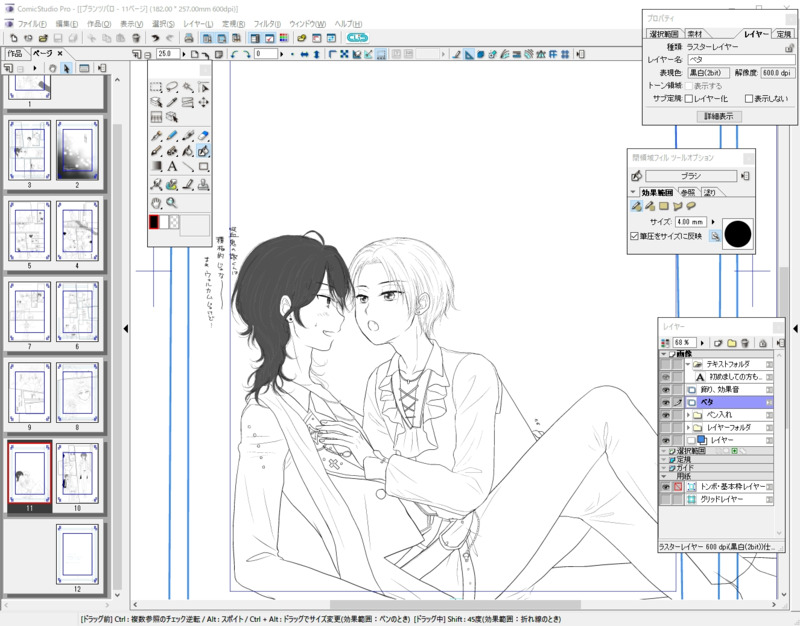Toggle visibility of 飾り、効果音 layer

665,390
